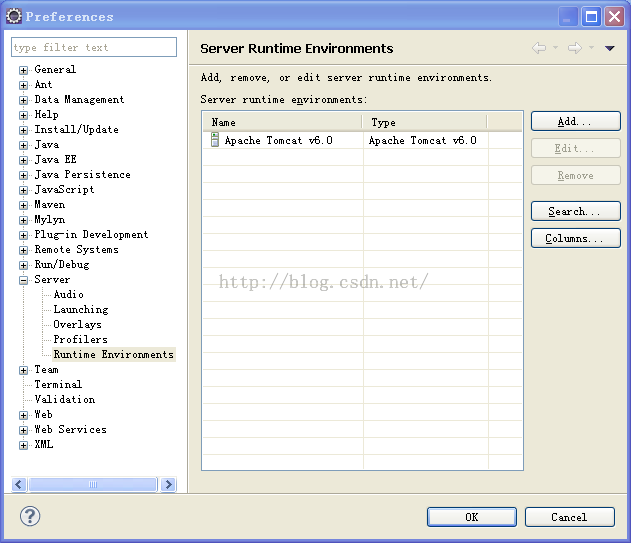
Task: Expand the General tree node
Action: tap(23, 70)
